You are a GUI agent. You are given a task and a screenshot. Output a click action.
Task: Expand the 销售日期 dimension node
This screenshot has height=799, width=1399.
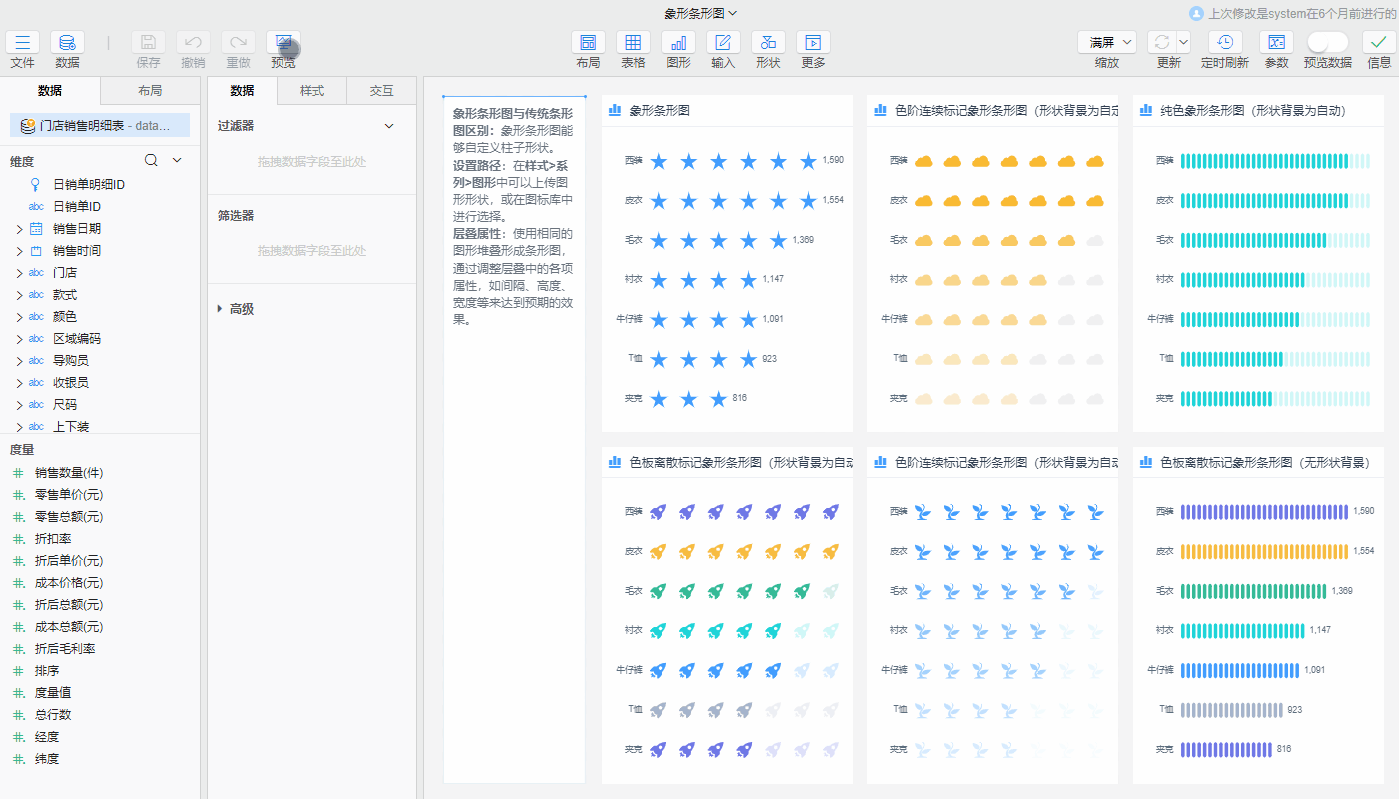coord(19,229)
